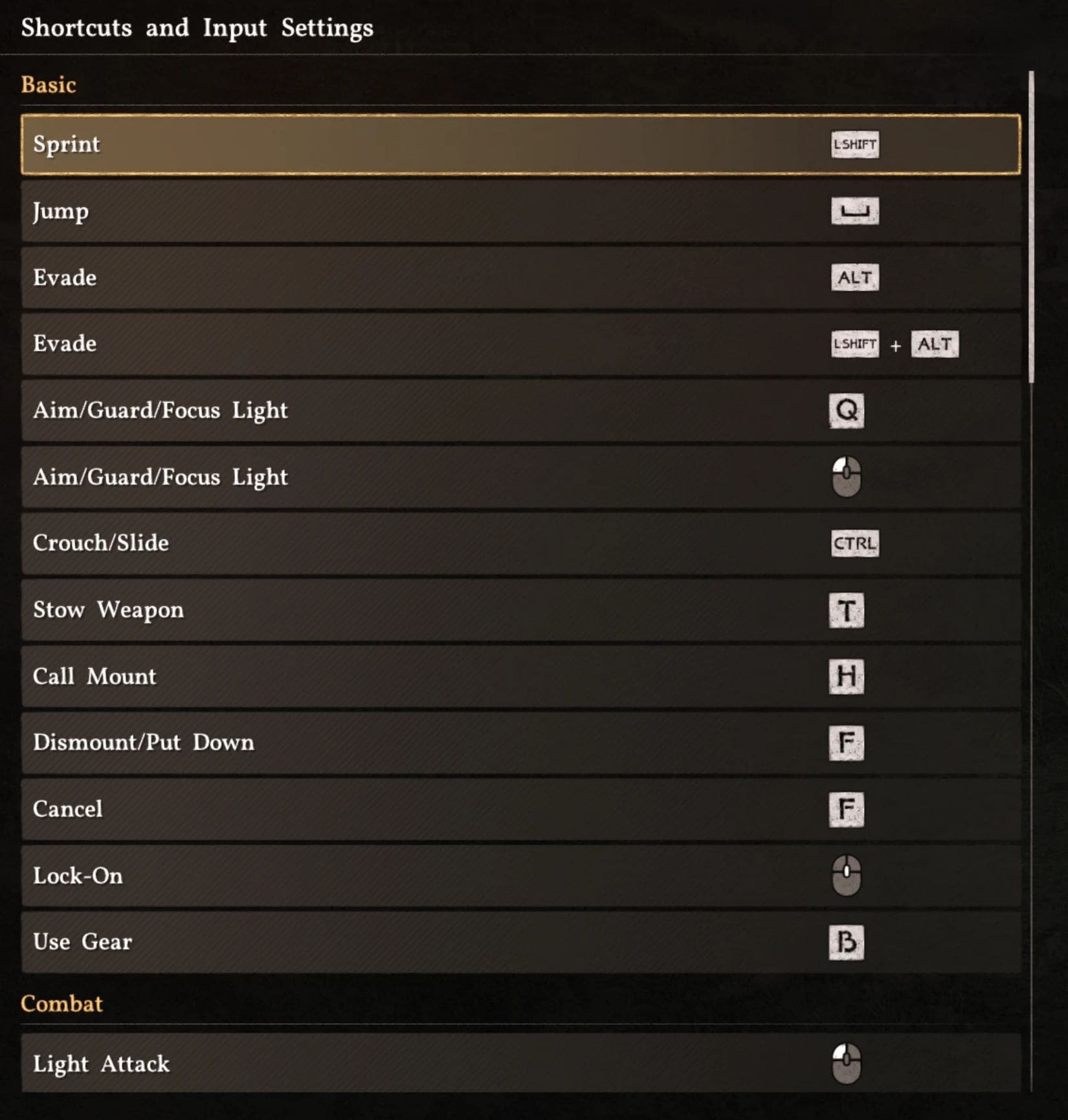Click the CTRL key icon for Crouch/Slide
Viewport: 1068px width, 1120px height.
[x=854, y=543]
